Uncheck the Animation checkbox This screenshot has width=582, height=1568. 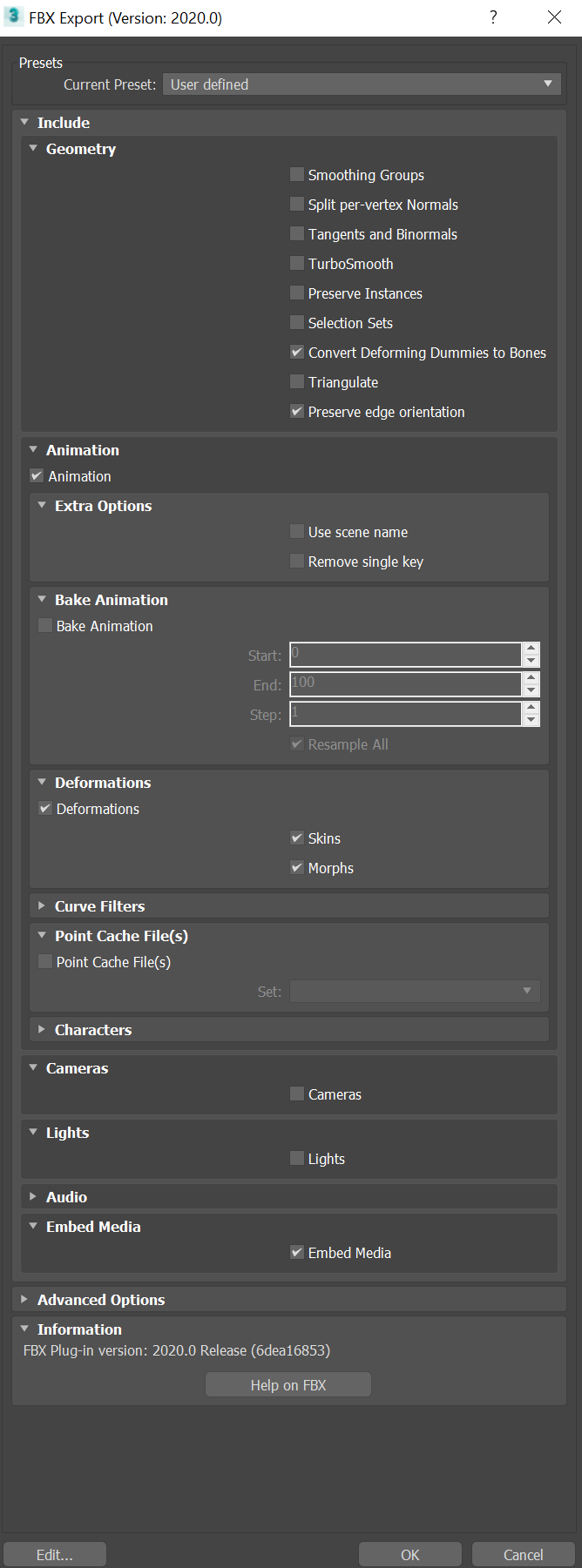pyautogui.click(x=37, y=476)
